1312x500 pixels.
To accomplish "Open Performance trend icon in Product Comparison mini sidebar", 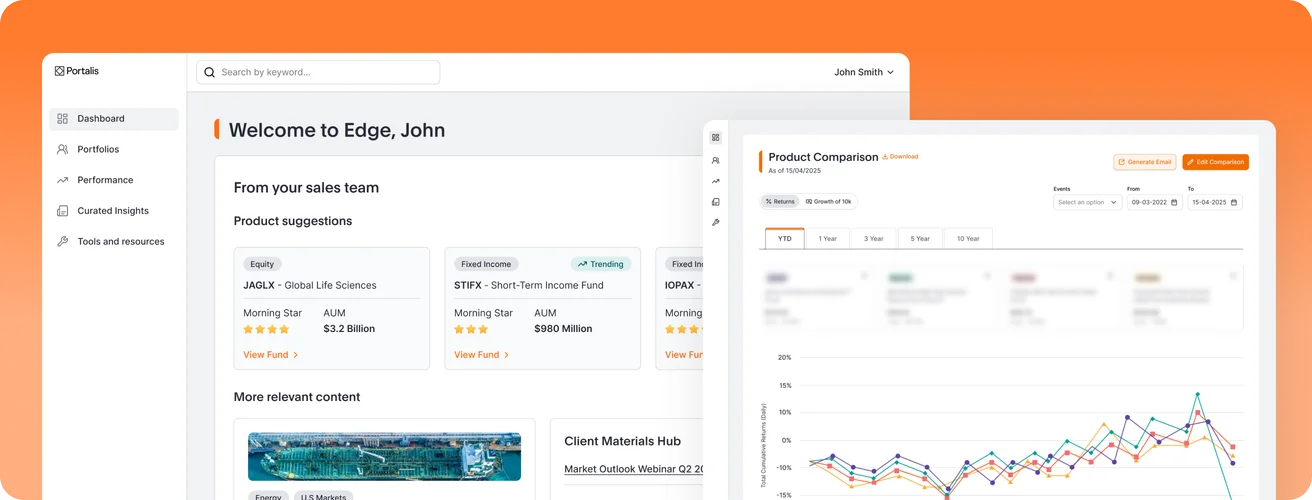I will click(x=715, y=181).
